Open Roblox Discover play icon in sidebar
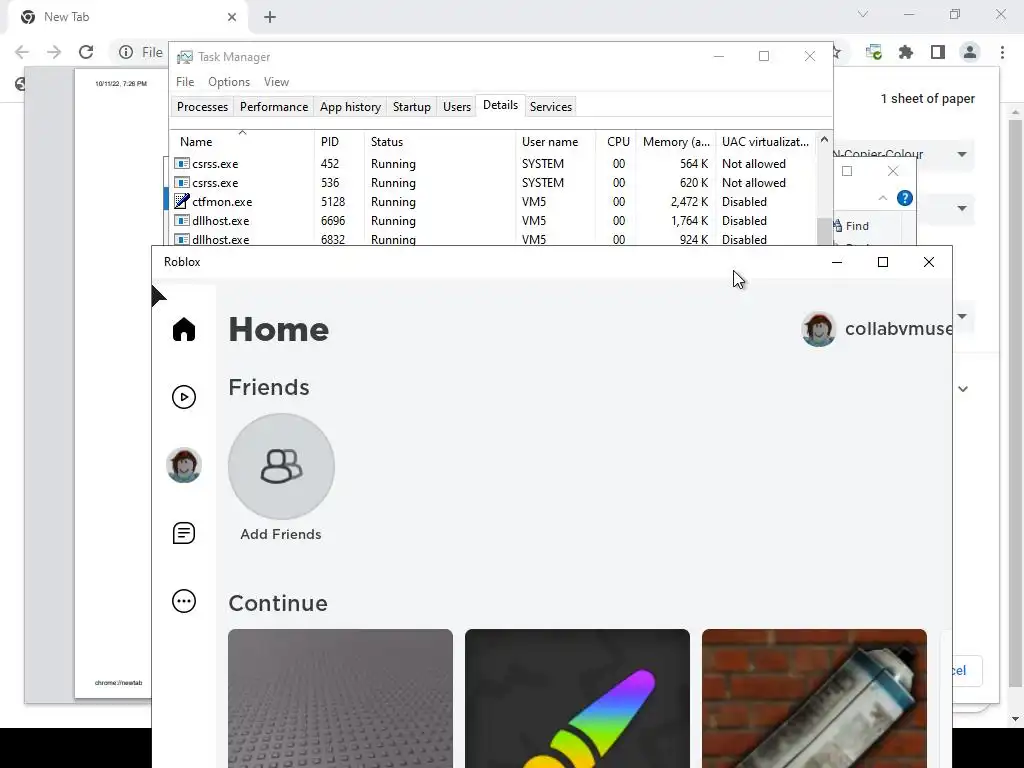Screen dimensions: 1024x768 click(184, 397)
